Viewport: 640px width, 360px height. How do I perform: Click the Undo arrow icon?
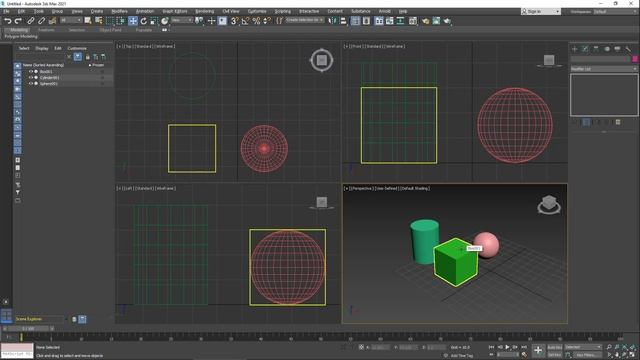coord(7,21)
